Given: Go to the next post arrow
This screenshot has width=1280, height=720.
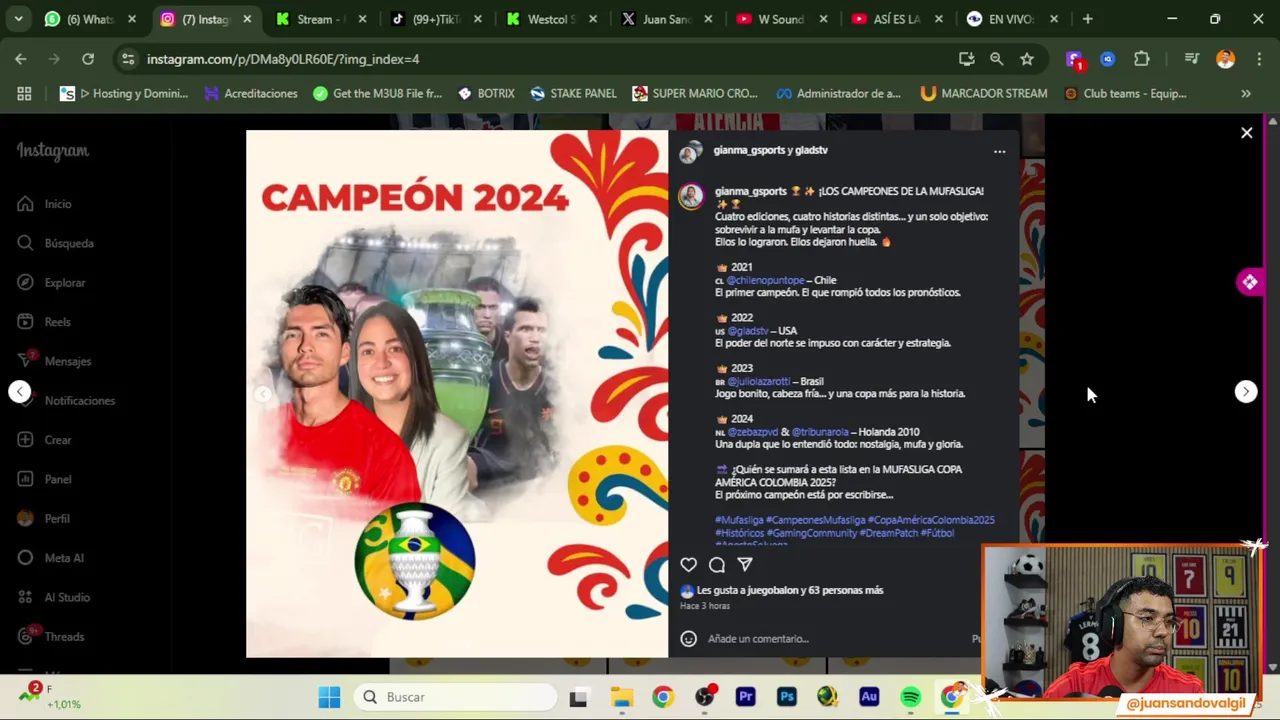Looking at the screenshot, I should pos(1246,392).
